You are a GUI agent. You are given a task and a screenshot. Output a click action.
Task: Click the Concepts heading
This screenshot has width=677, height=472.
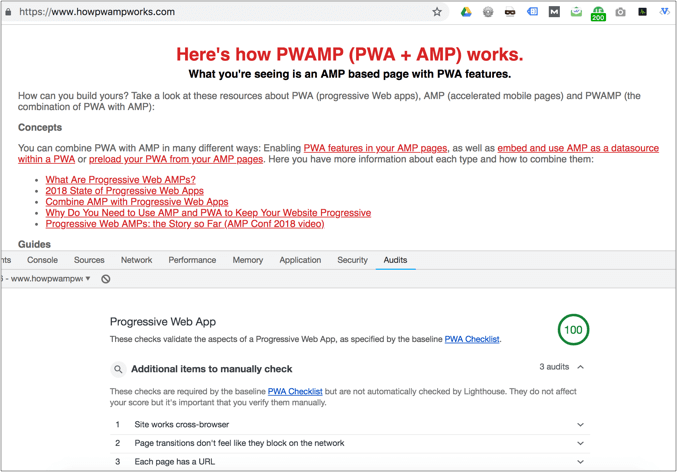pos(40,127)
